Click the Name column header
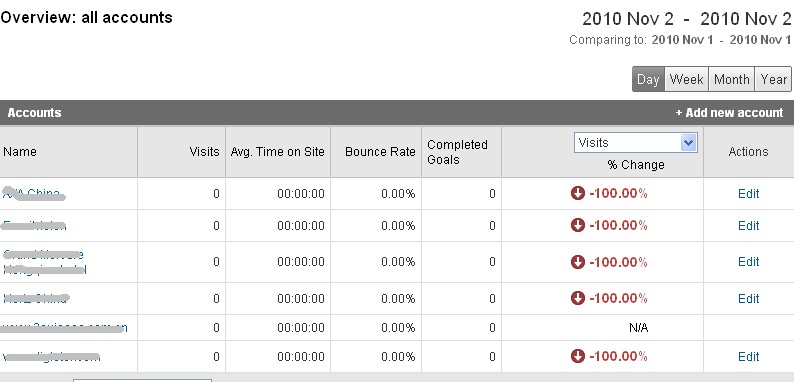This screenshot has width=794, height=382. coord(20,151)
